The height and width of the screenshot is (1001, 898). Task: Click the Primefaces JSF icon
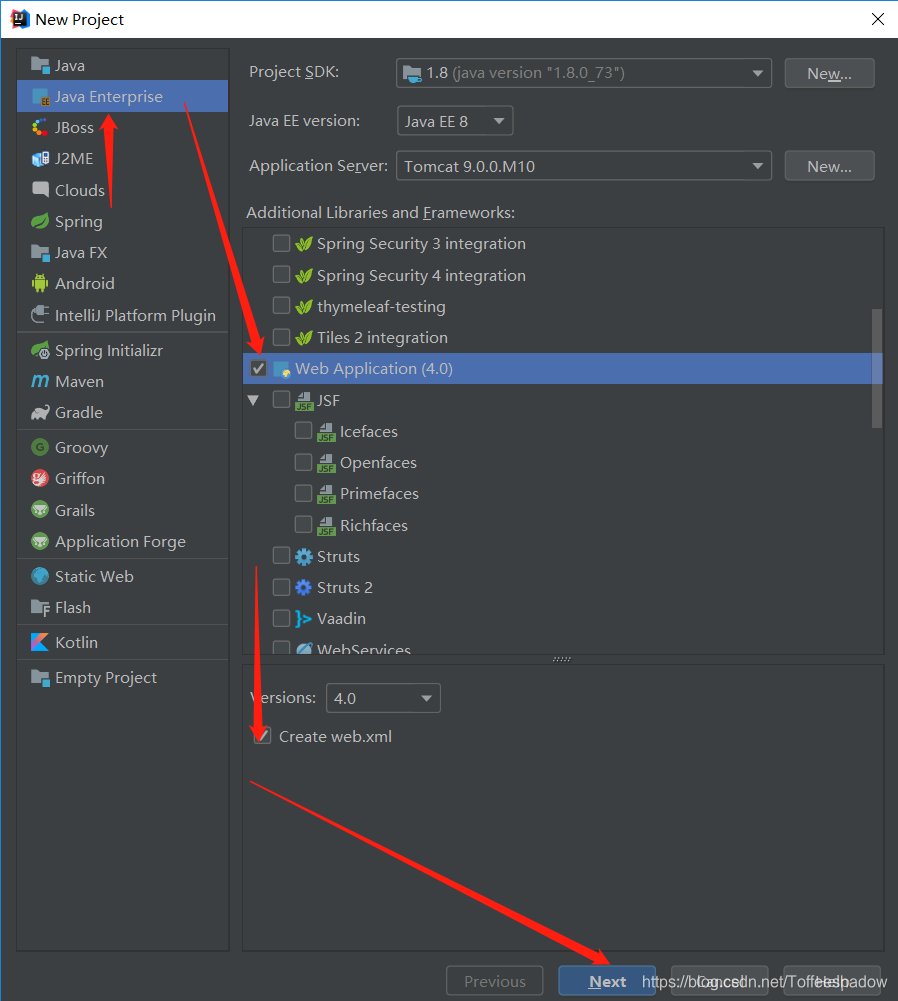326,493
